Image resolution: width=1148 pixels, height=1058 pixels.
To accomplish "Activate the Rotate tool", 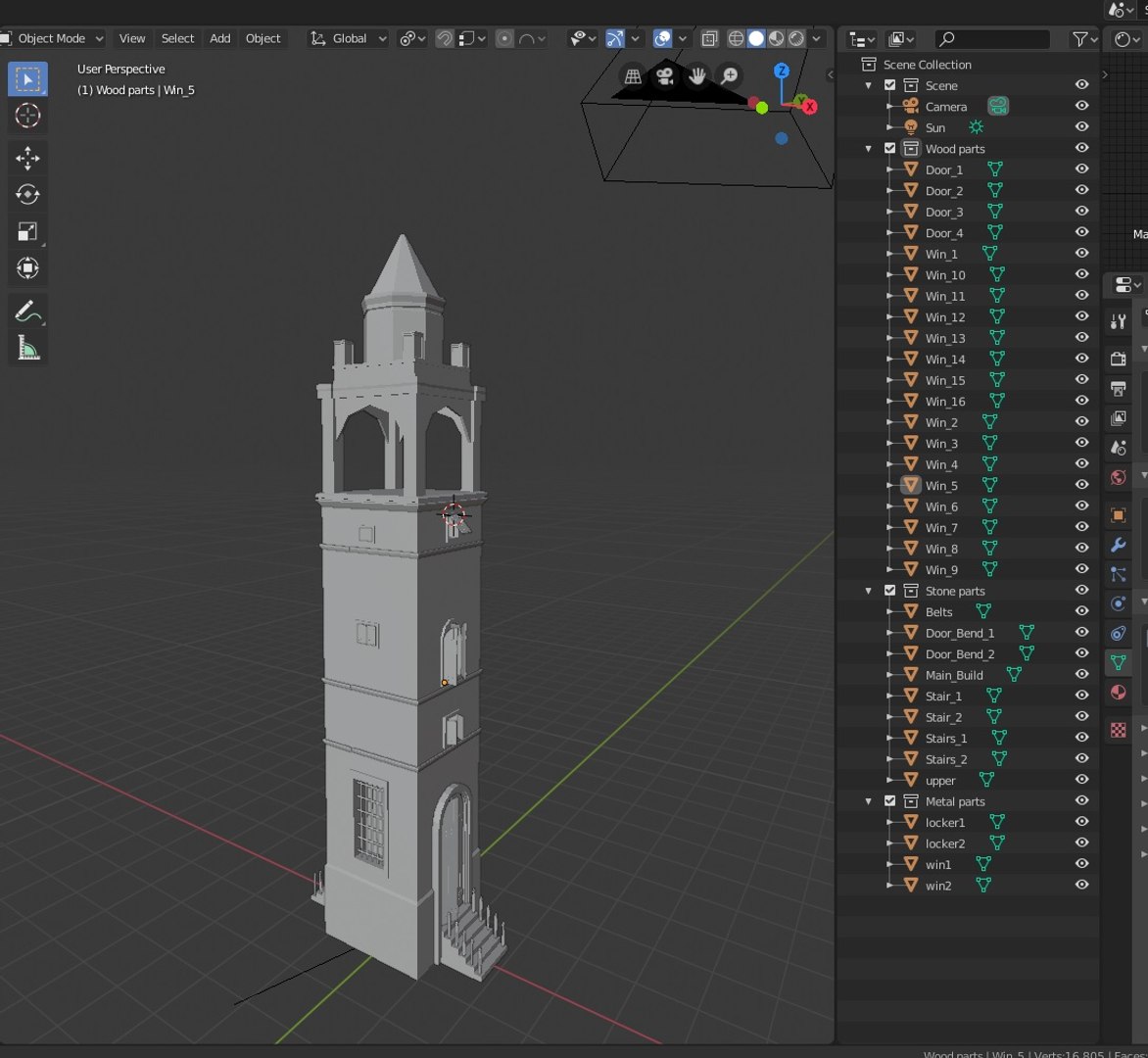I will 27,195.
